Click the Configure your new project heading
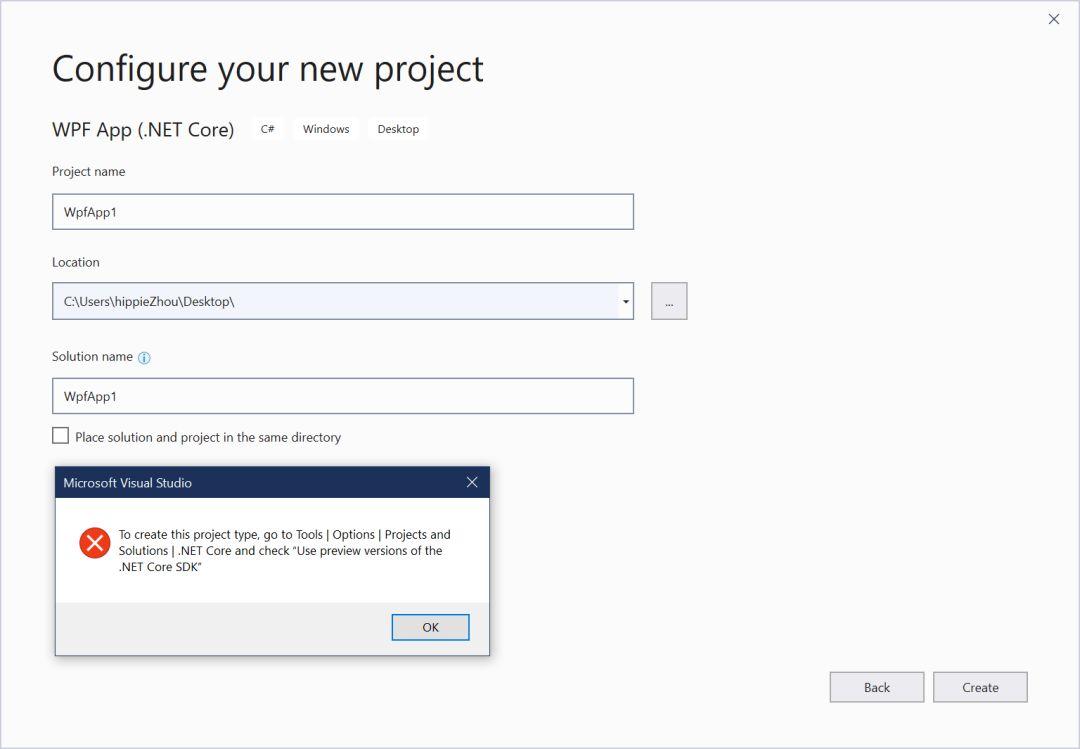 click(x=268, y=68)
